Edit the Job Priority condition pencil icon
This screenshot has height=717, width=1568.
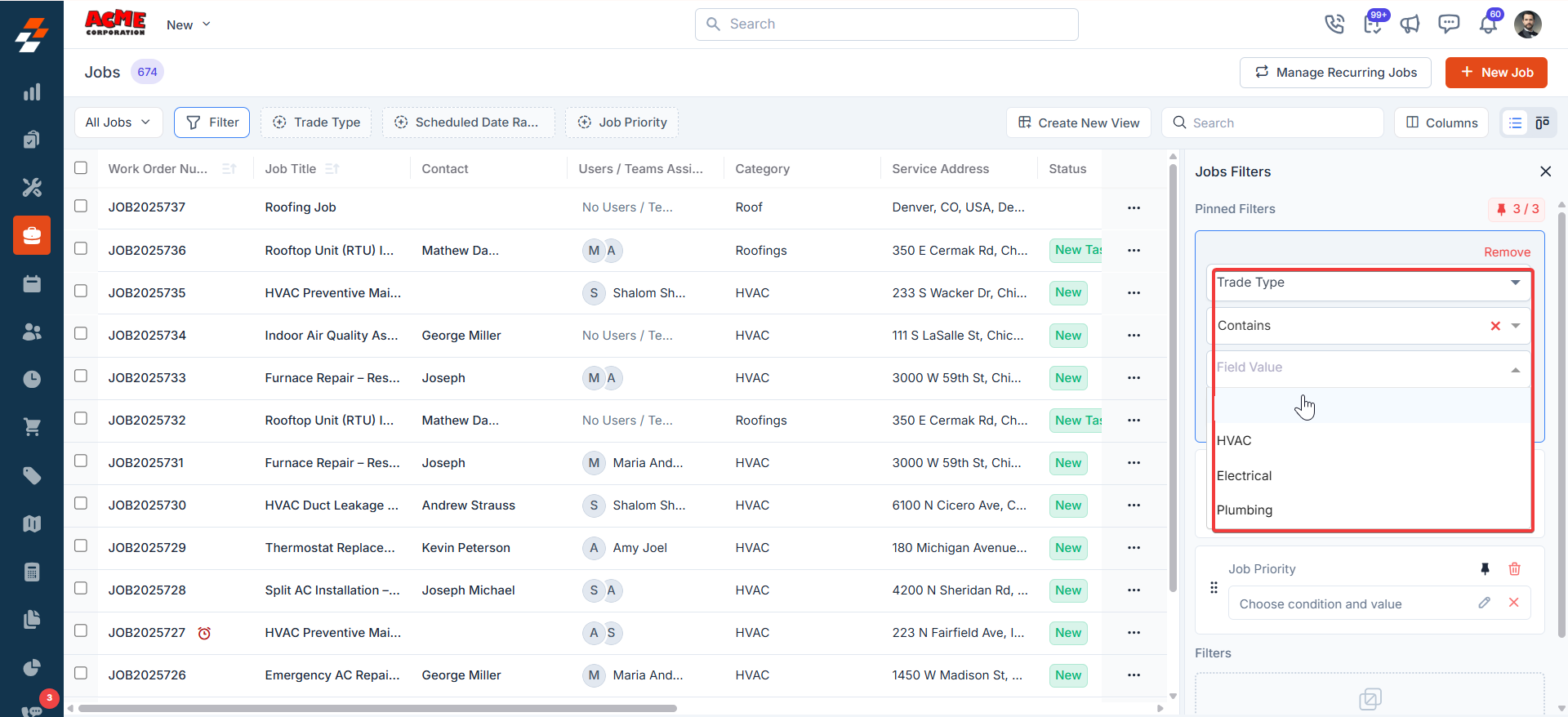pyautogui.click(x=1485, y=603)
